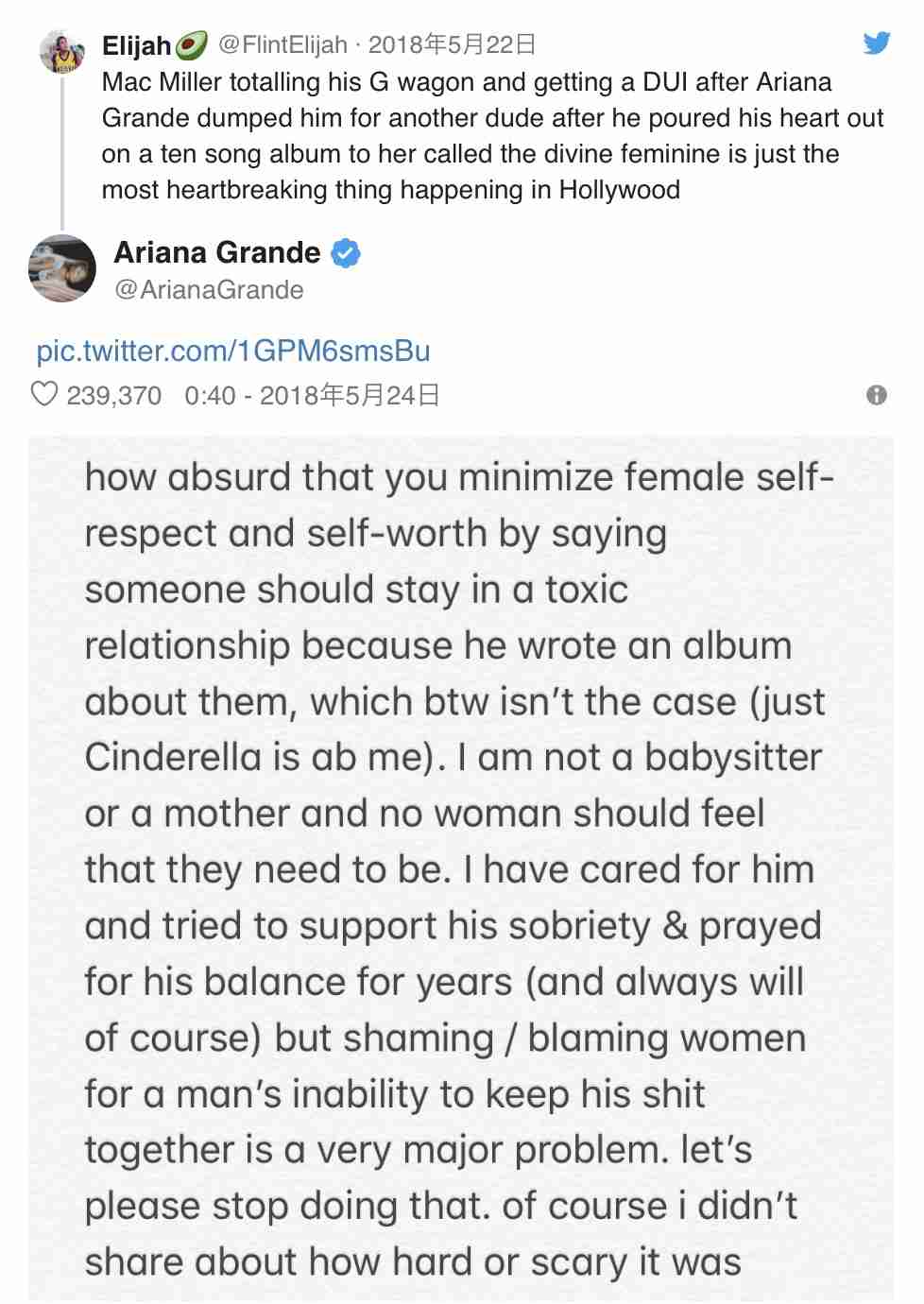The height and width of the screenshot is (1304, 924).
Task: Open the 0:40 - 2018年5月24日 timestamp
Action: pyautogui.click(x=313, y=395)
